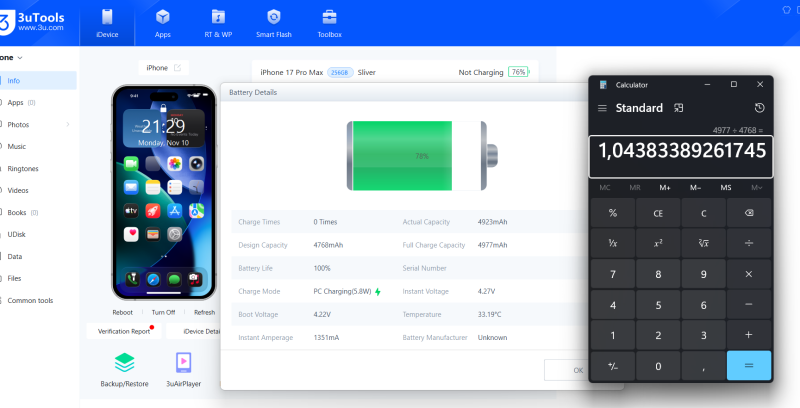This screenshot has width=800, height=408.
Task: Select UDisk in the sidebar
Action: [x=16, y=235]
